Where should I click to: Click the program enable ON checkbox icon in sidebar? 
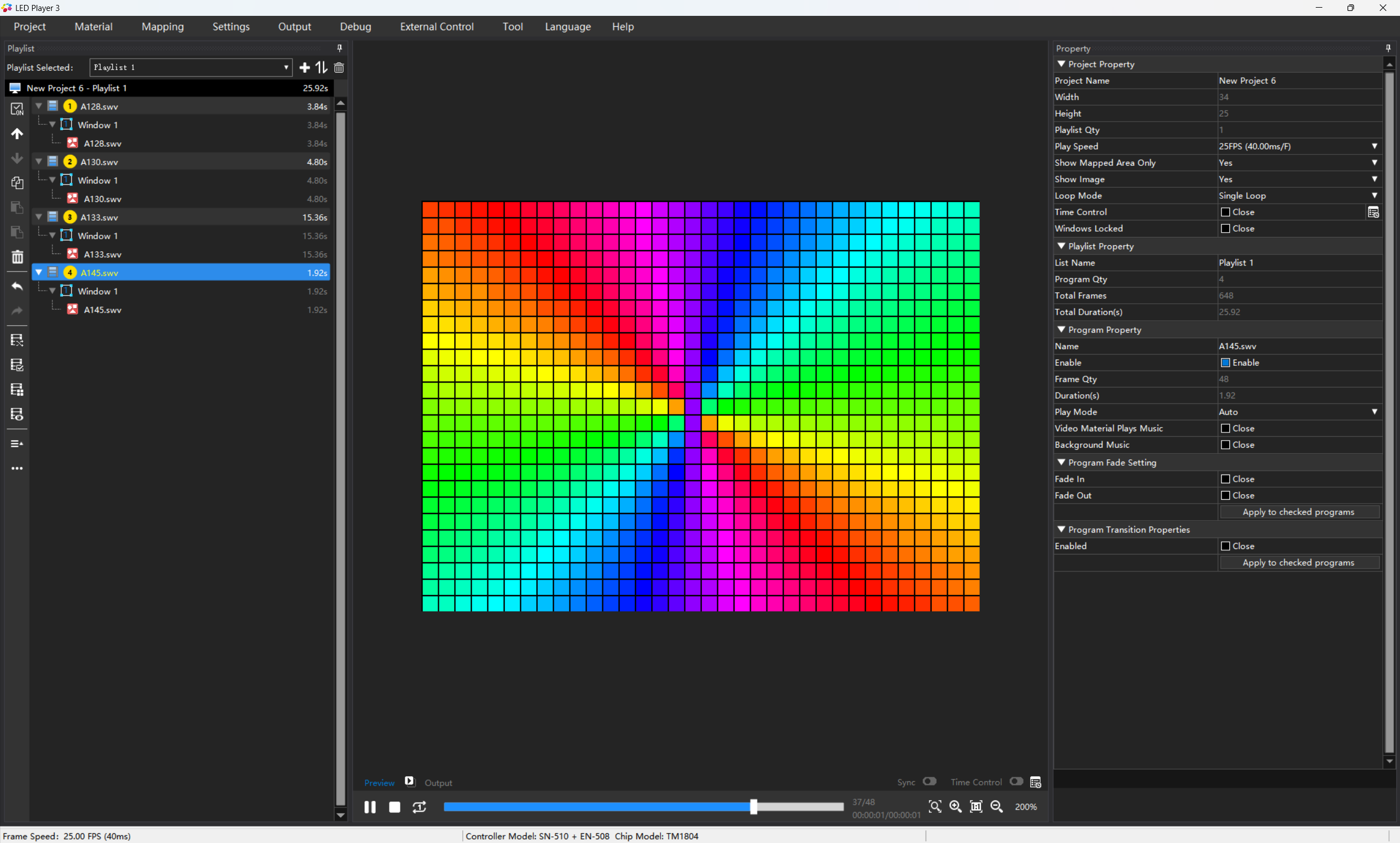coord(17,109)
